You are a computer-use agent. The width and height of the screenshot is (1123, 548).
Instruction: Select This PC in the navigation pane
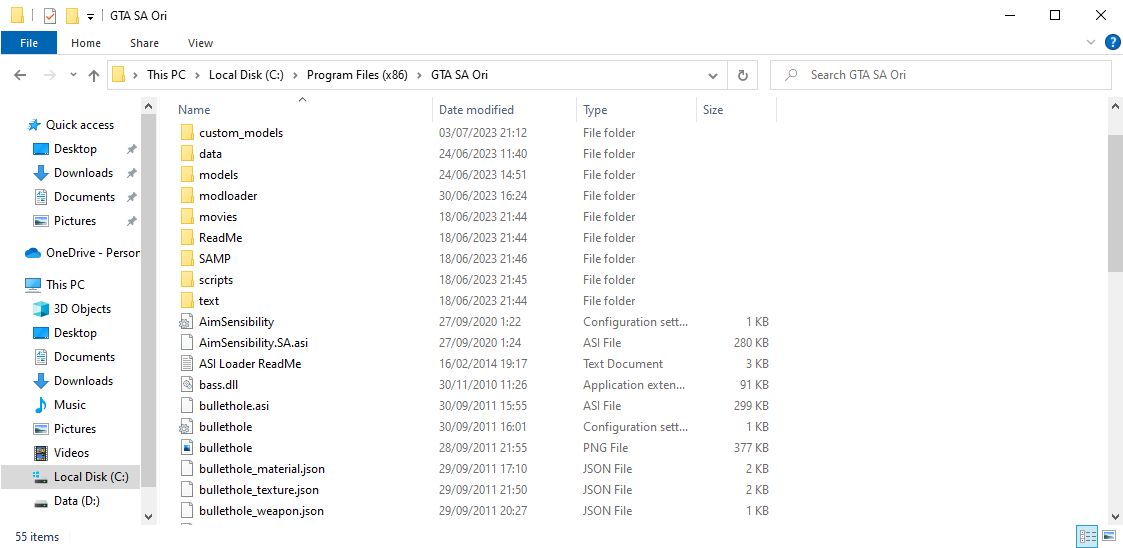tap(65, 284)
